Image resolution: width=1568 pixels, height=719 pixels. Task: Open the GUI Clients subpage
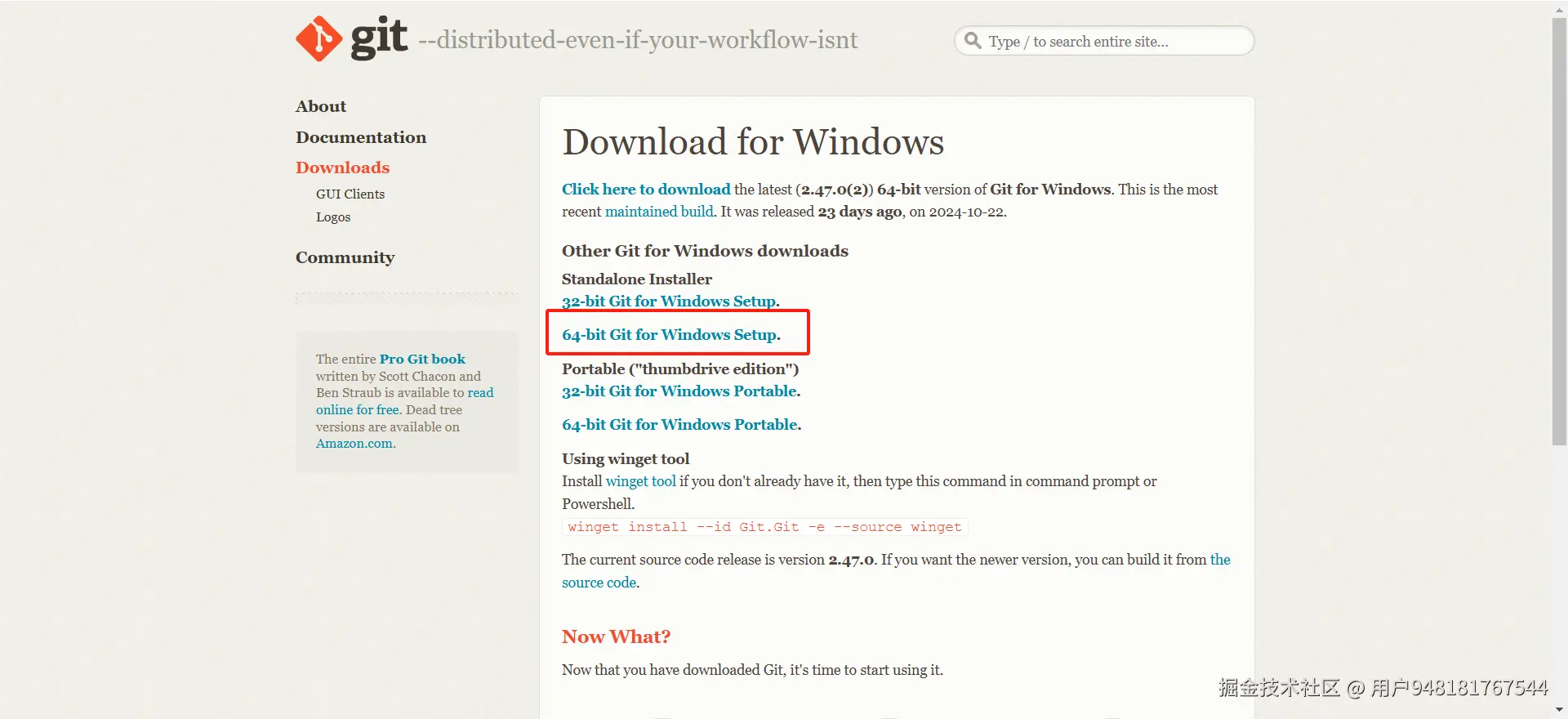pyautogui.click(x=350, y=194)
